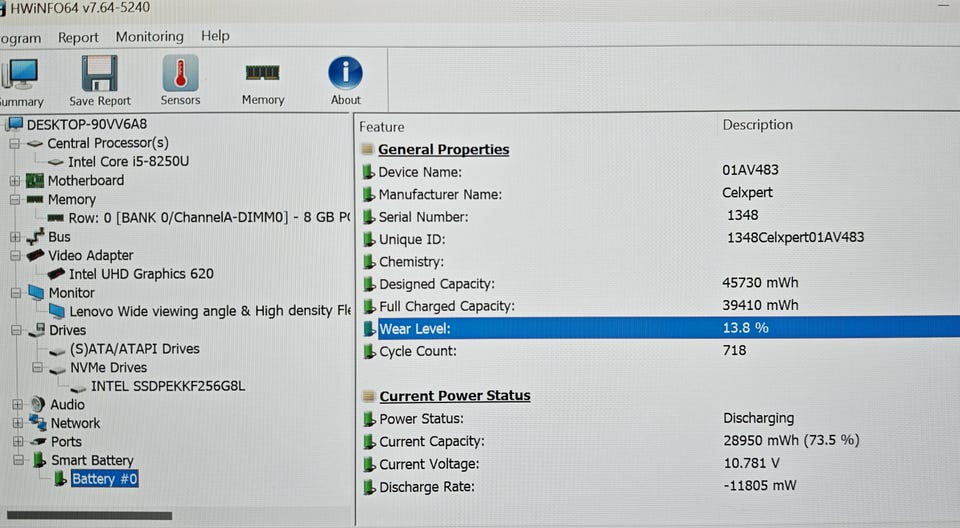Select the Chemistry row

660,262
